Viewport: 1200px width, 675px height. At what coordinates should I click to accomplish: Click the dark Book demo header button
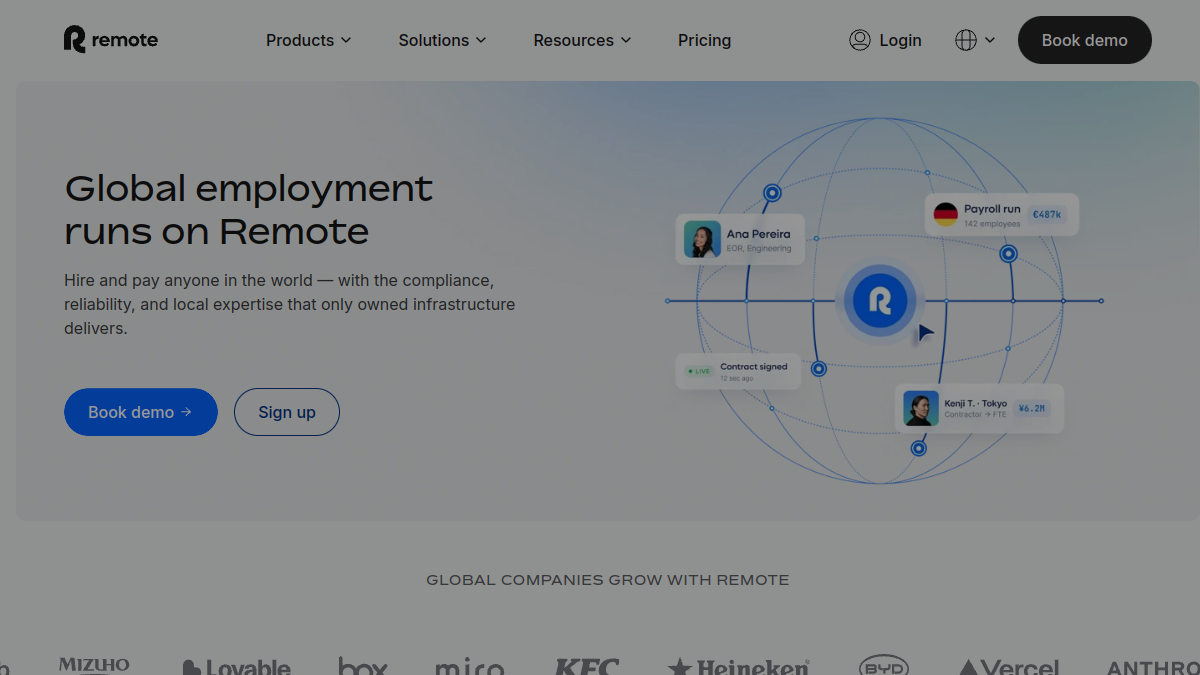point(1084,40)
